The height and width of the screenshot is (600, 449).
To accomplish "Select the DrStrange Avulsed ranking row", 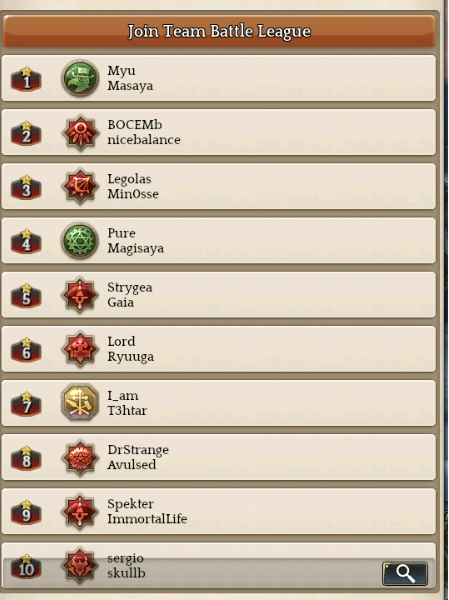I will 219,457.
